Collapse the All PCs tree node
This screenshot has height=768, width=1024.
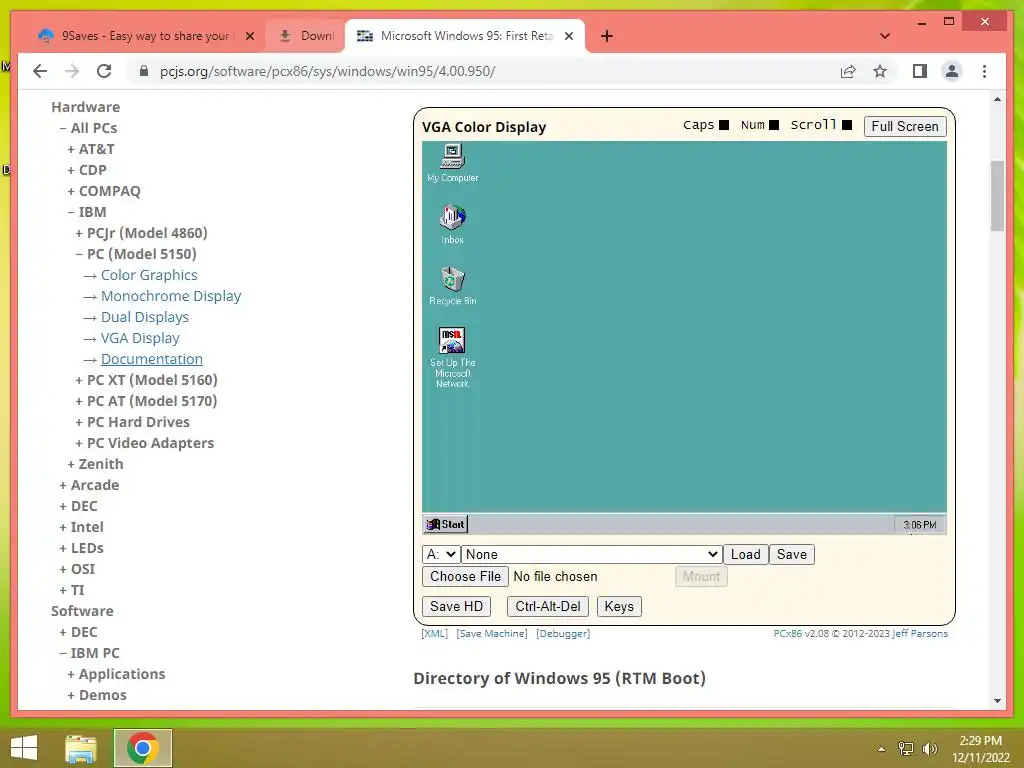click(88, 128)
